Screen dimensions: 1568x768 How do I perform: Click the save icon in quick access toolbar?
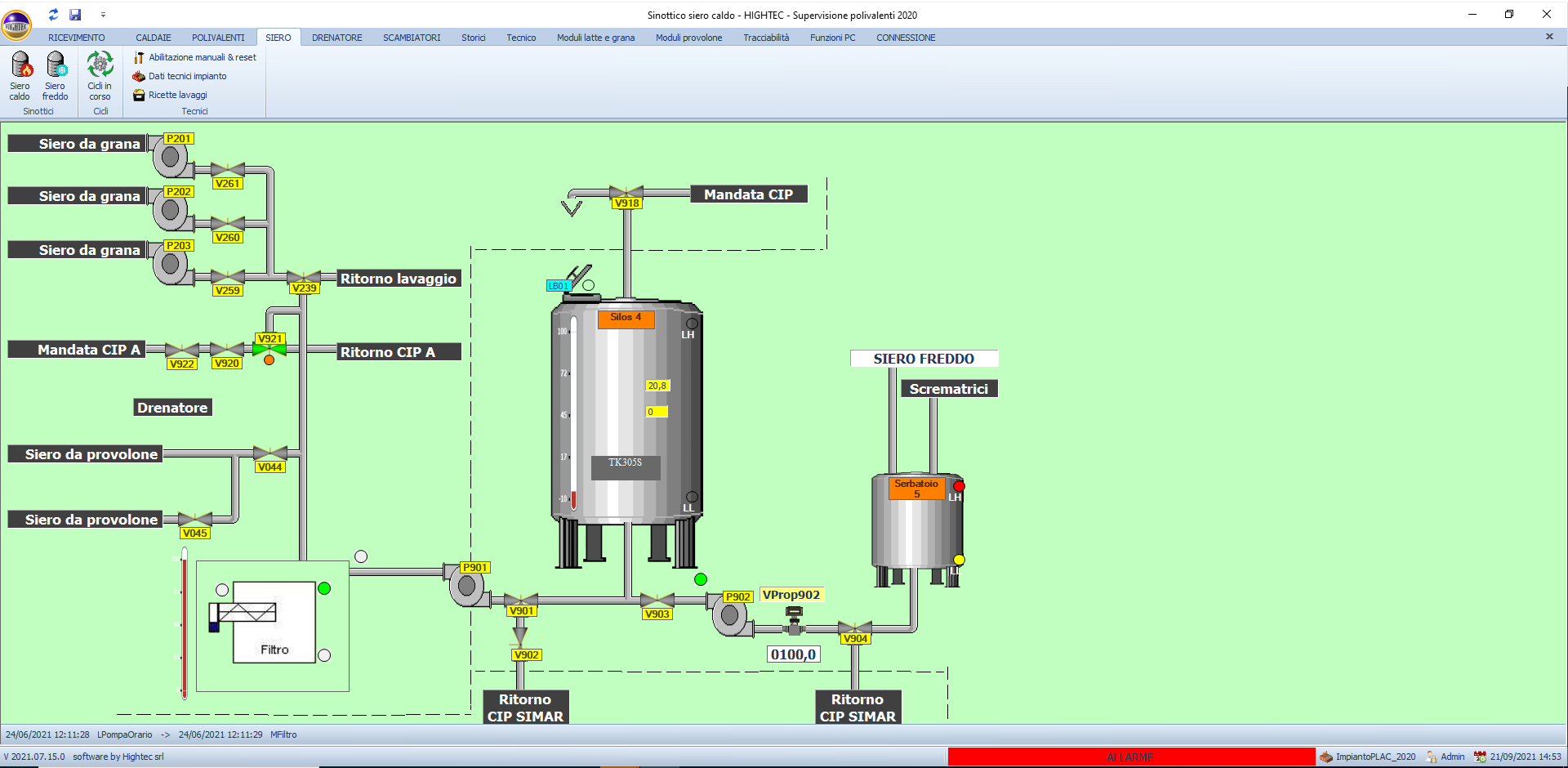pyautogui.click(x=75, y=15)
